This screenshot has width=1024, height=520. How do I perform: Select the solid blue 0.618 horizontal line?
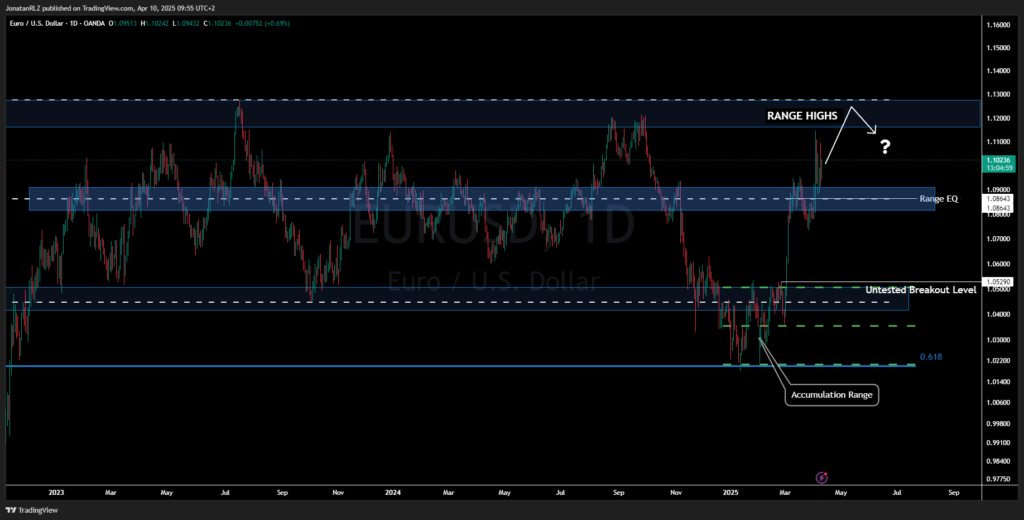[460, 366]
